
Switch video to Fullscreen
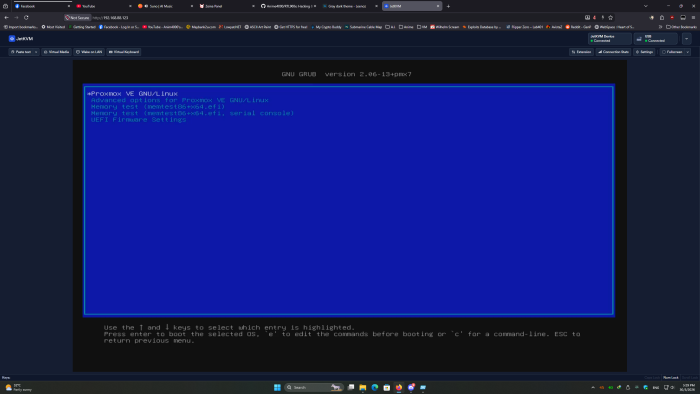pos(672,52)
